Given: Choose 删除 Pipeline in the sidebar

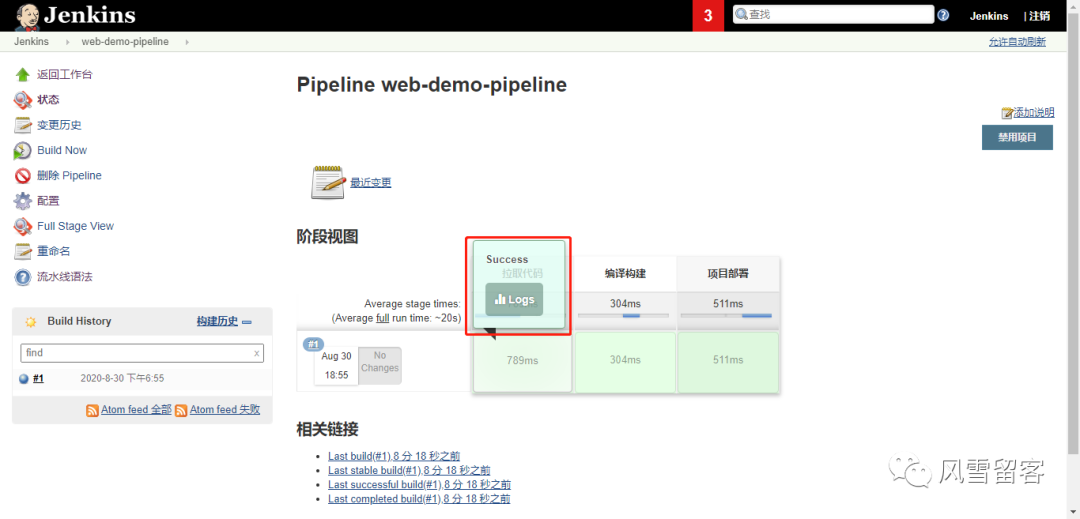Looking at the screenshot, I should (x=70, y=176).
